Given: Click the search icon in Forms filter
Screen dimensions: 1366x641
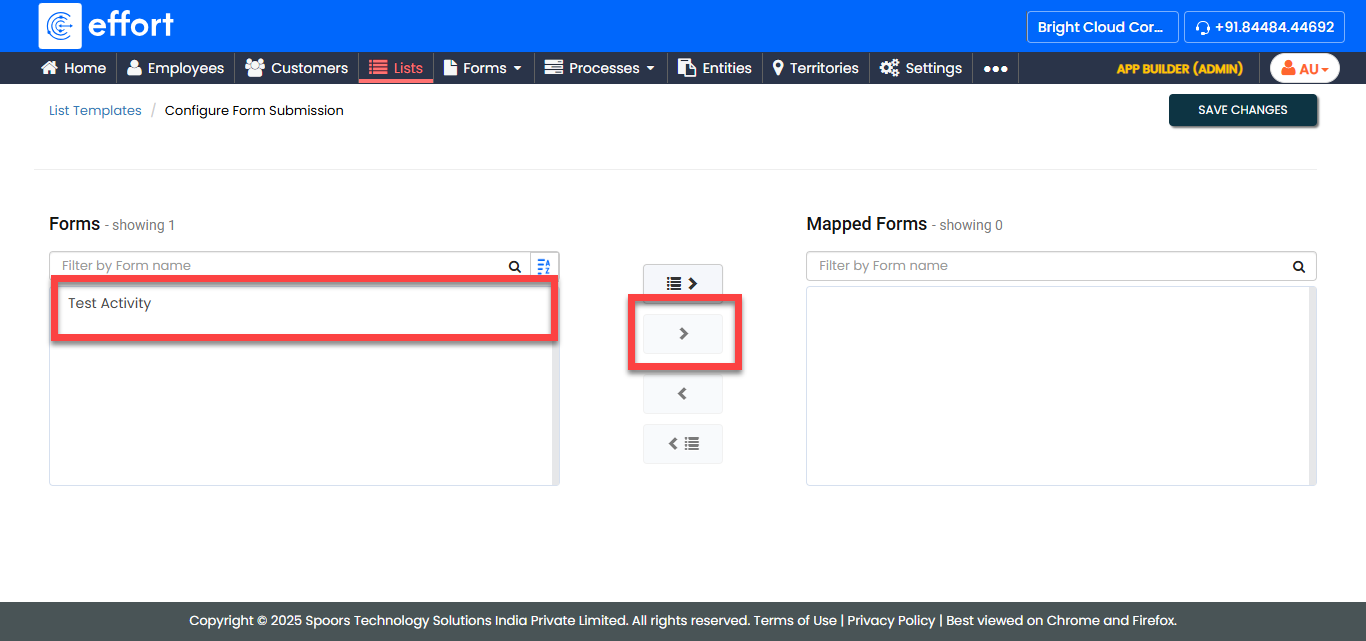Looking at the screenshot, I should [x=515, y=266].
